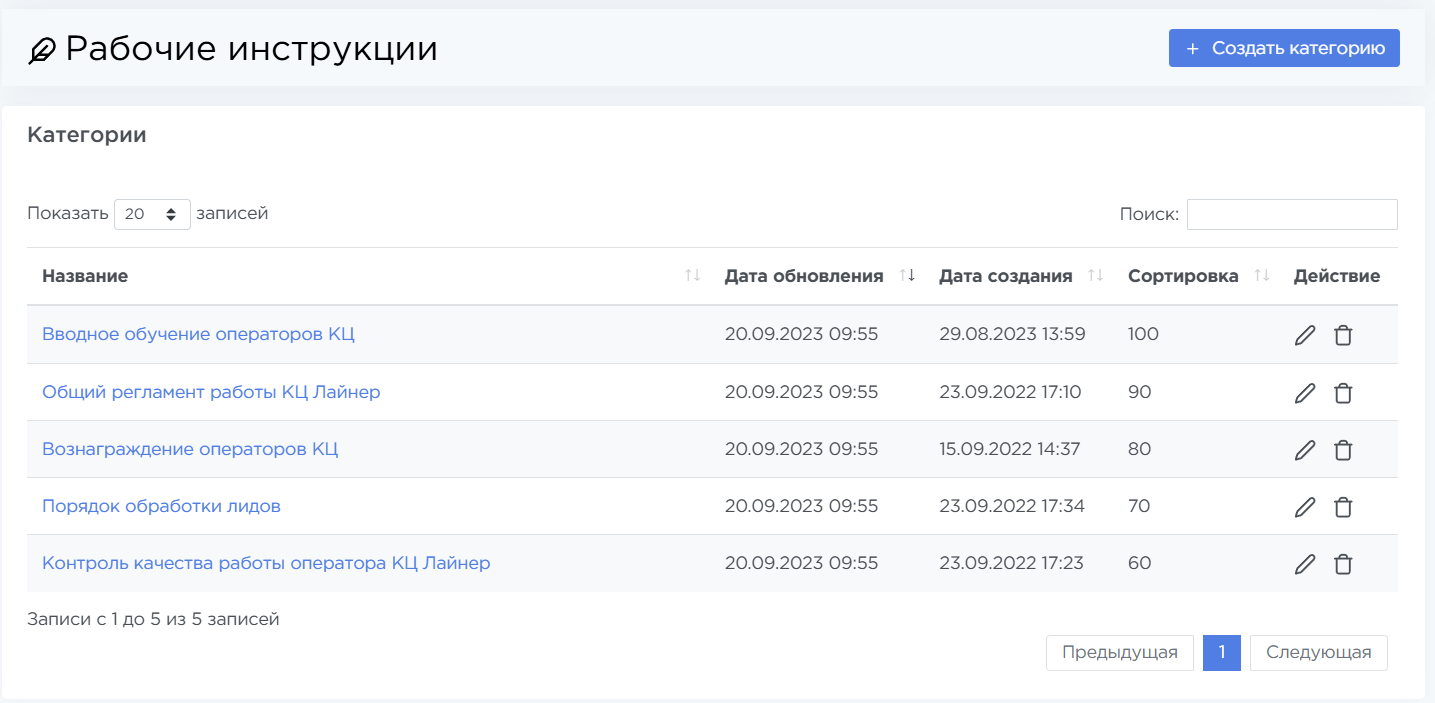Edit the Порядок обработки лидов category

(1304, 507)
